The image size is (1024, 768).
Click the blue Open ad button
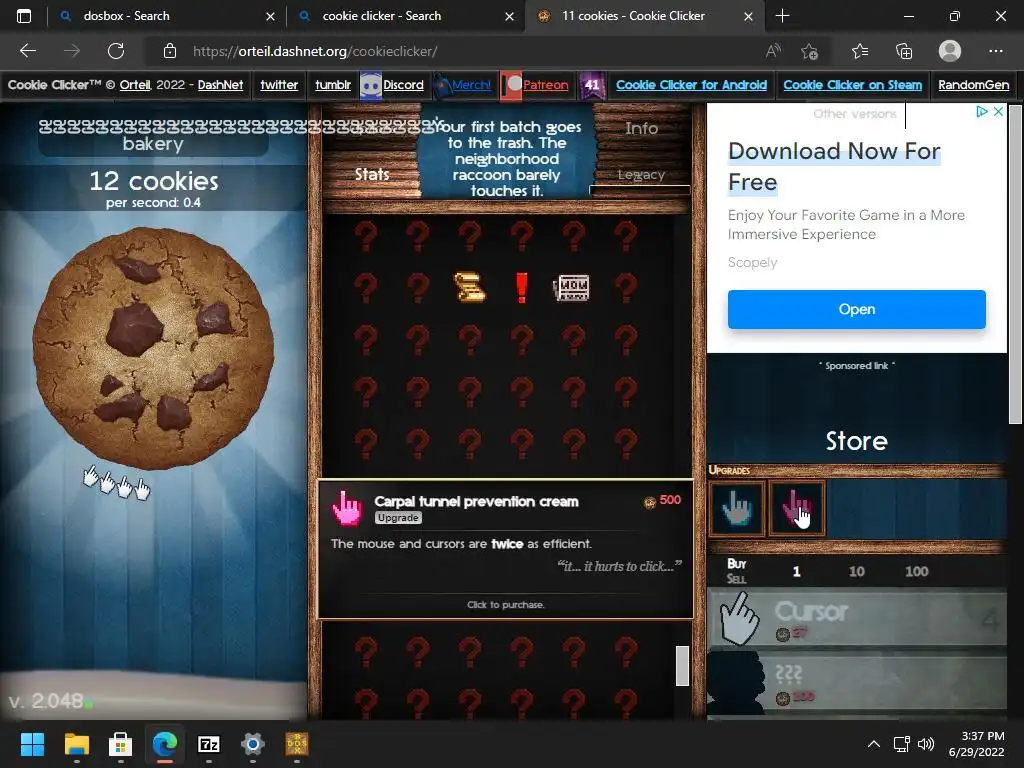(x=857, y=310)
